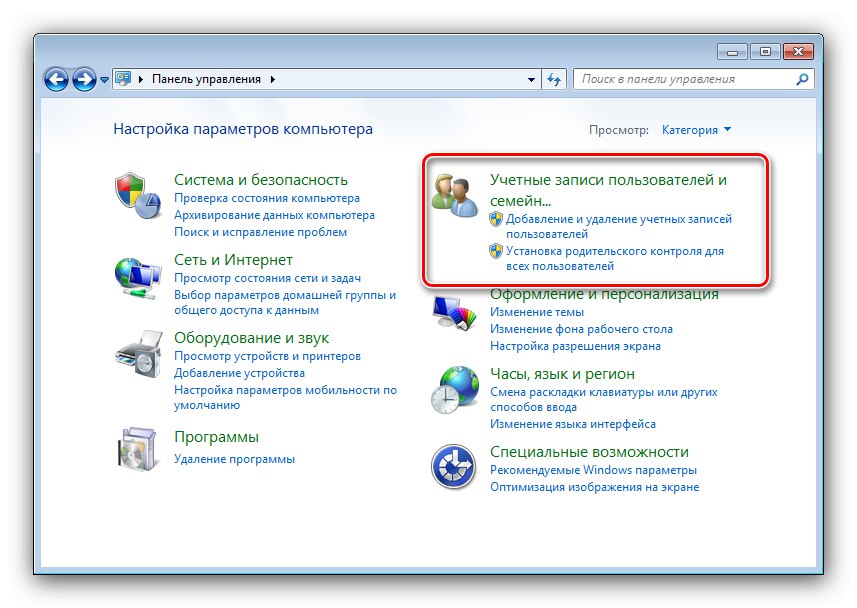Click the Панель управления breadcrumb item
The image size is (857, 608).
(x=205, y=78)
